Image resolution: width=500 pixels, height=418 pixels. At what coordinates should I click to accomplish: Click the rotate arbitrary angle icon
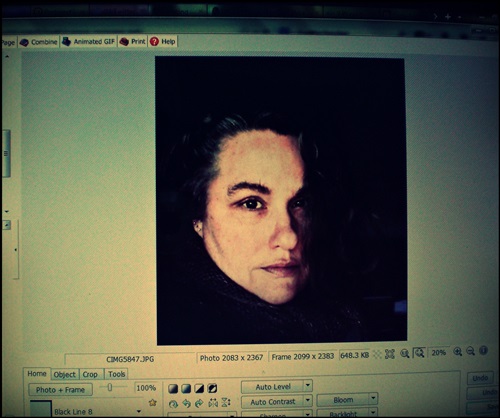tap(173, 404)
